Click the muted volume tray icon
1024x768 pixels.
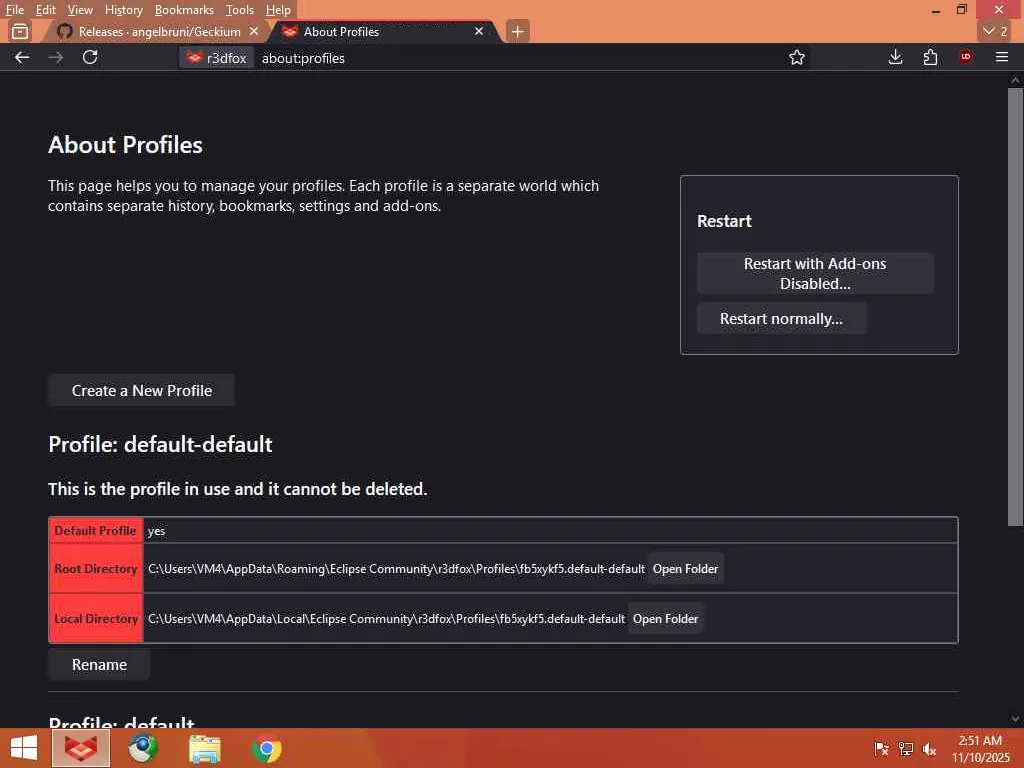pyautogui.click(x=929, y=748)
